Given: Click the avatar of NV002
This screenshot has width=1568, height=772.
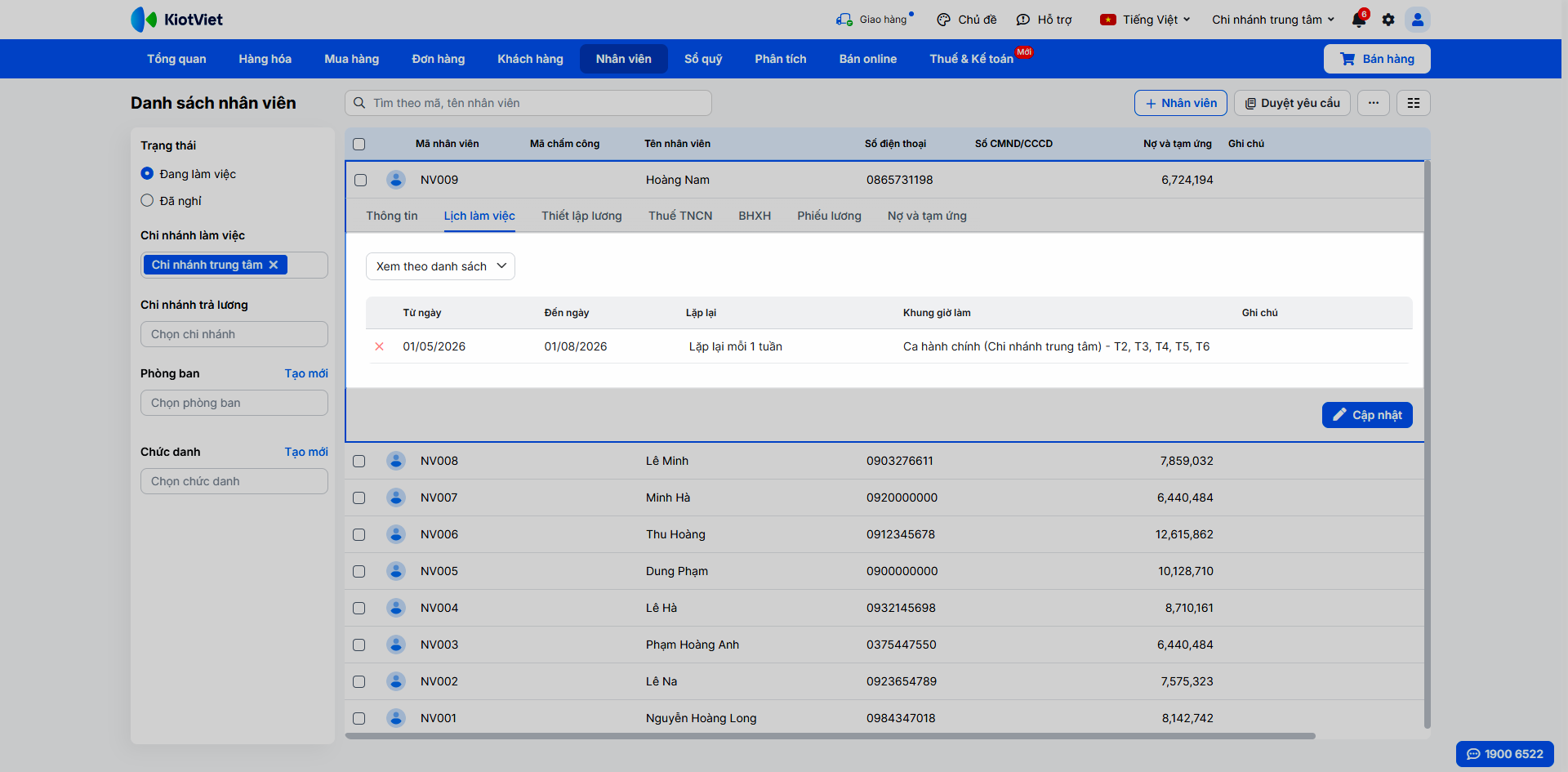Looking at the screenshot, I should (x=396, y=681).
